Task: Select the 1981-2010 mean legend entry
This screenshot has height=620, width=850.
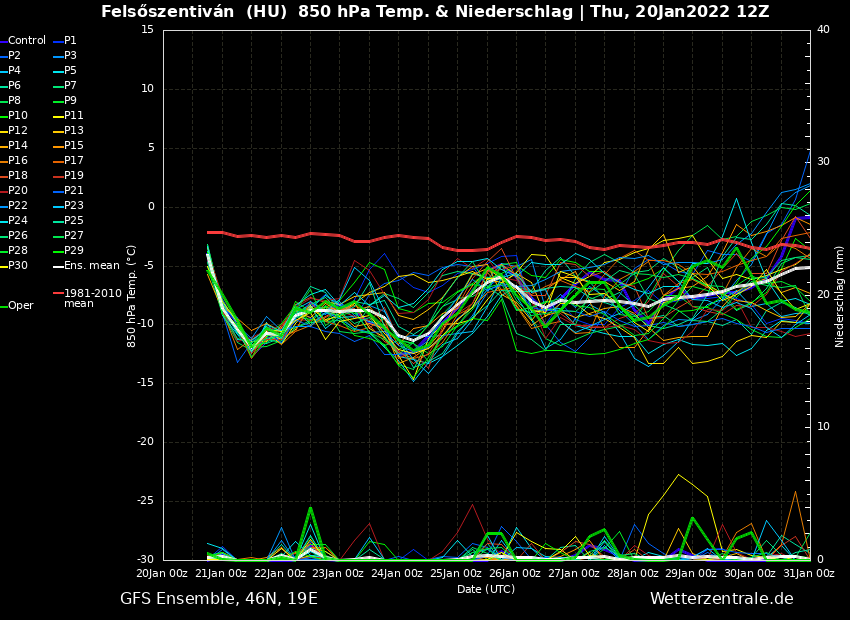Action: 92,298
